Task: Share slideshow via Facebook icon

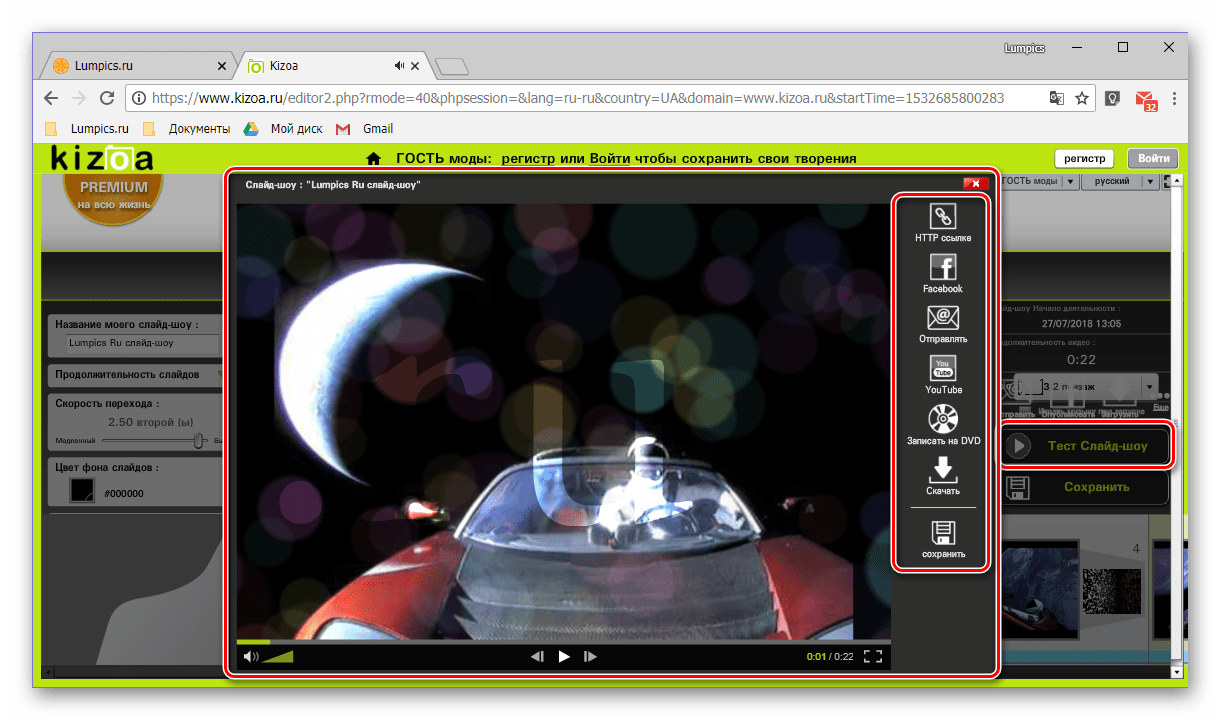Action: 942,266
